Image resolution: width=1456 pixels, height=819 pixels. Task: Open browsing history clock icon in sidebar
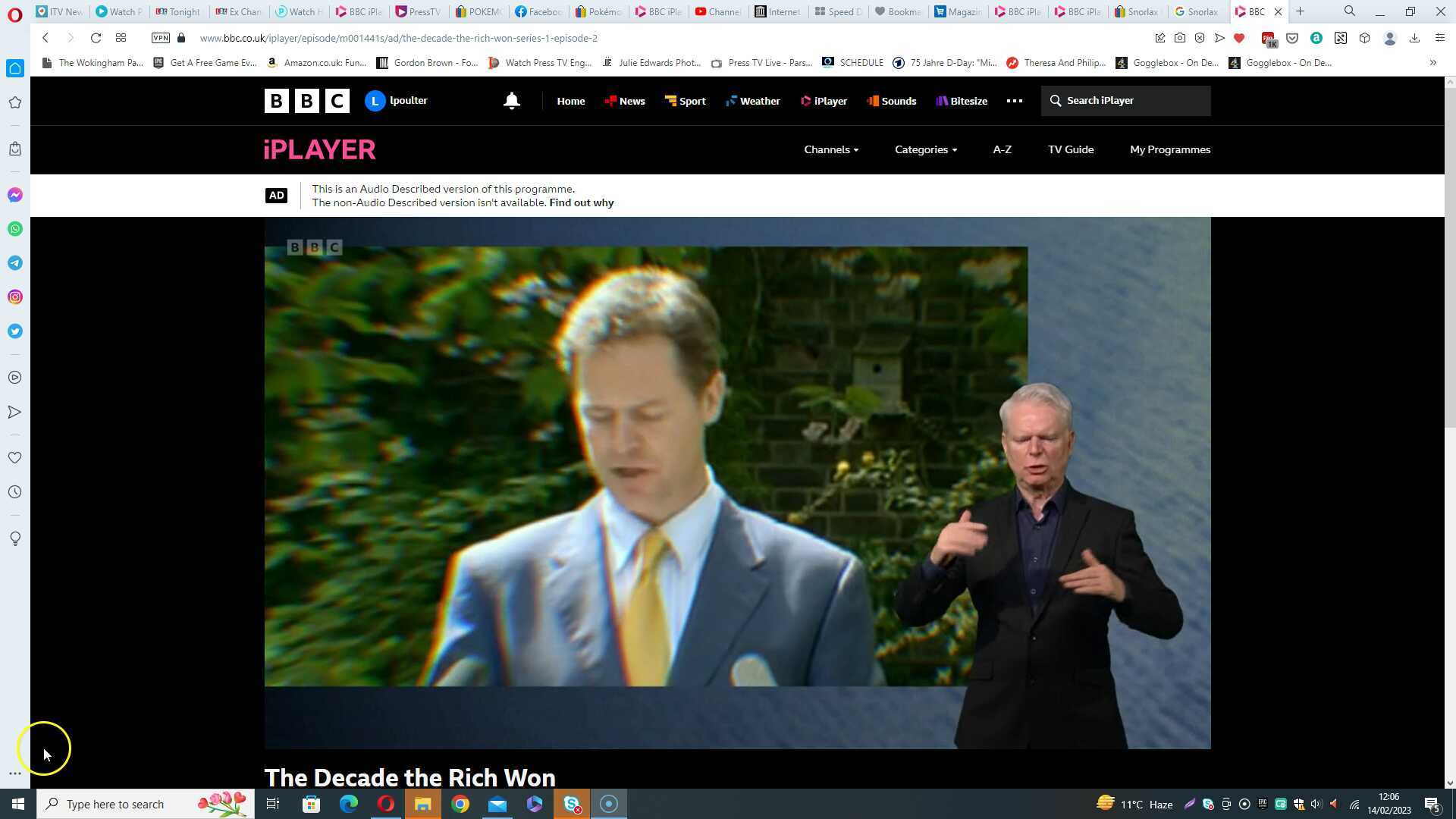[x=15, y=492]
